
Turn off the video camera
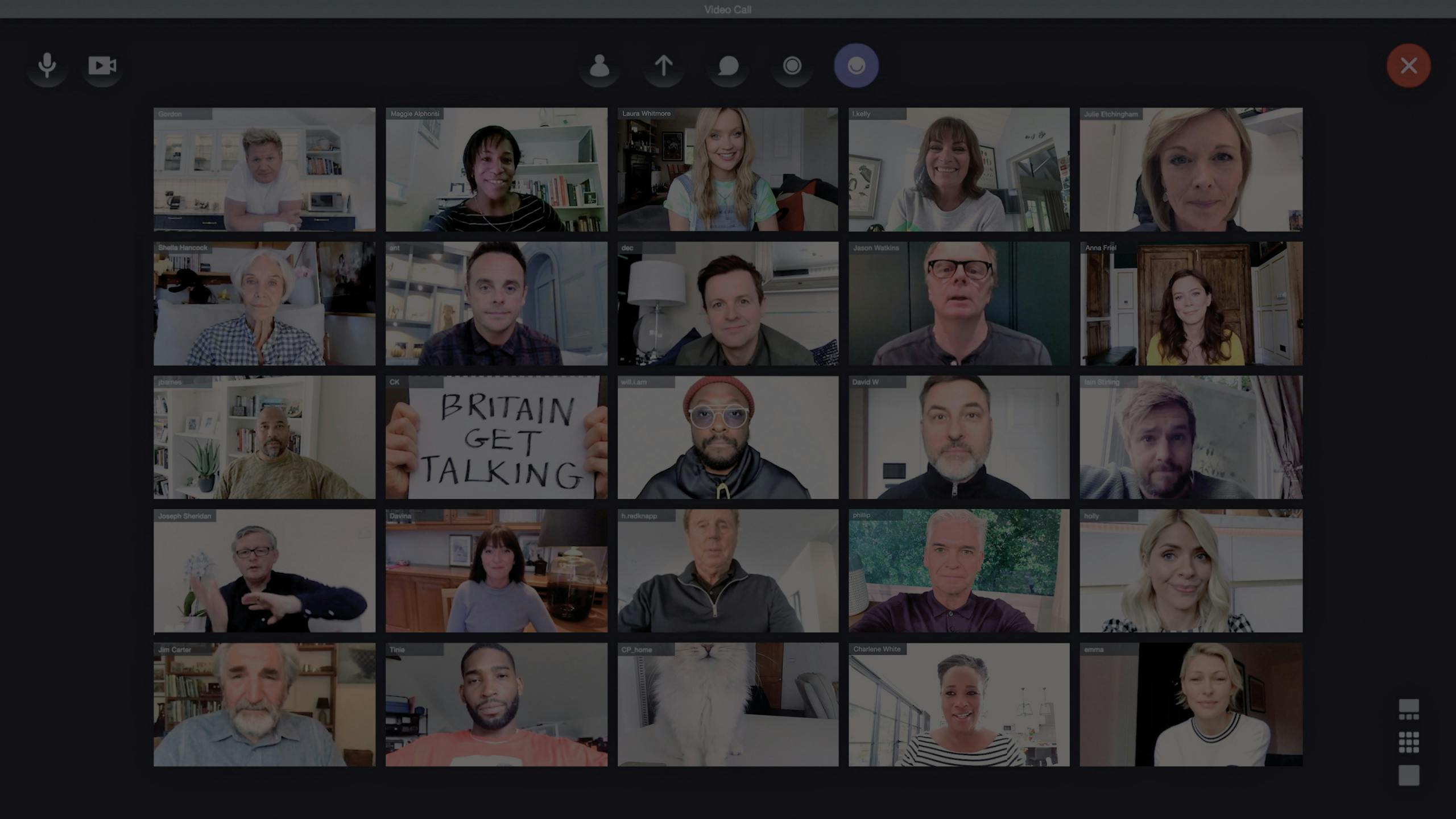(x=102, y=66)
